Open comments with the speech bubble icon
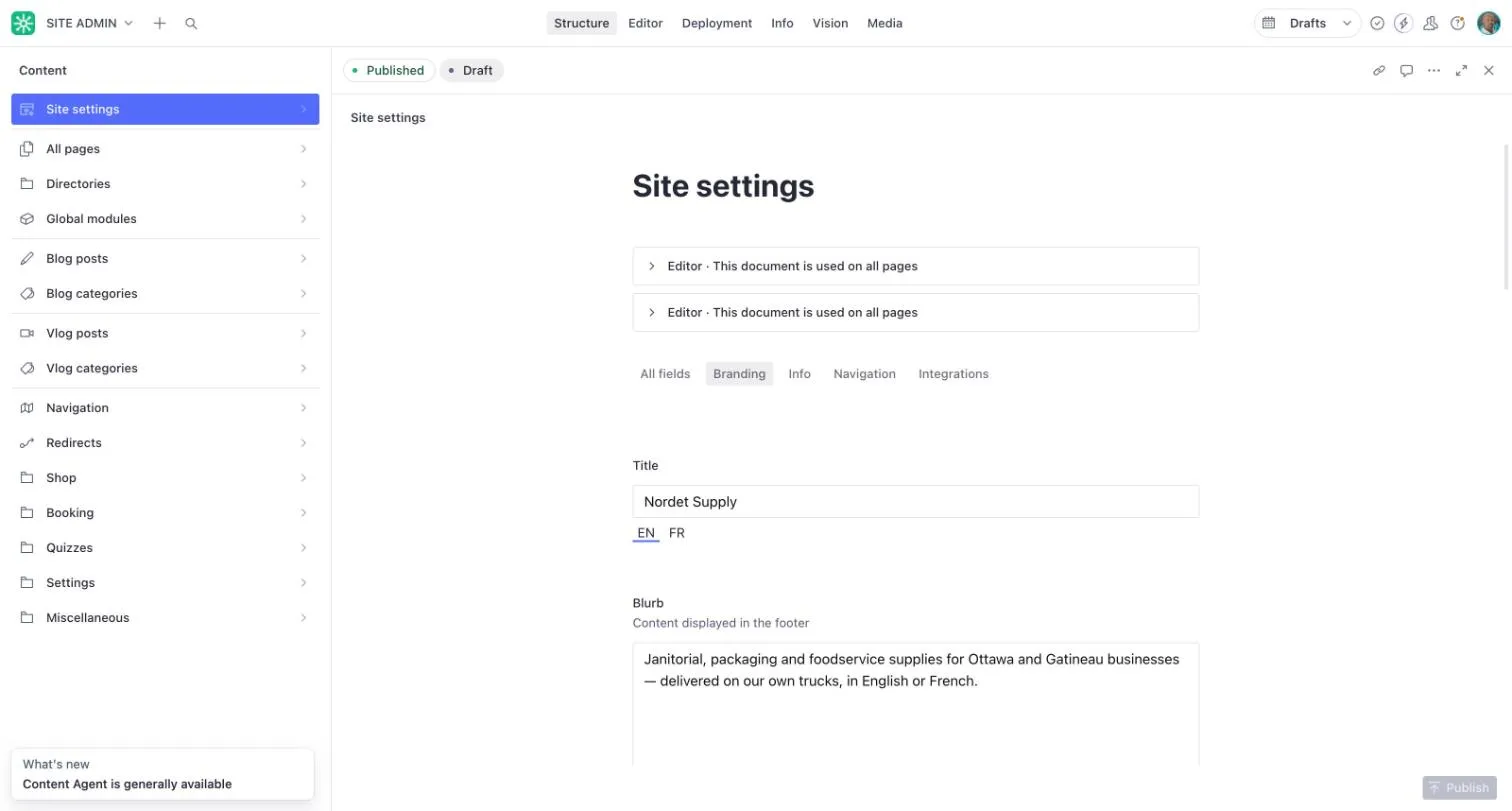 tap(1406, 70)
